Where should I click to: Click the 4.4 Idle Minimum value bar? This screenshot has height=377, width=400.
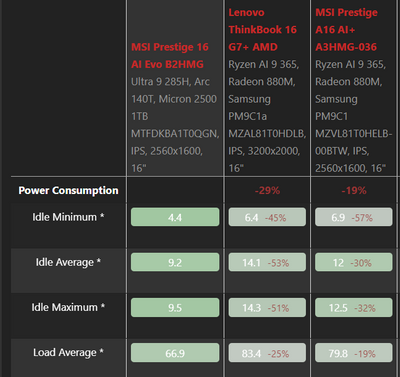click(x=175, y=217)
